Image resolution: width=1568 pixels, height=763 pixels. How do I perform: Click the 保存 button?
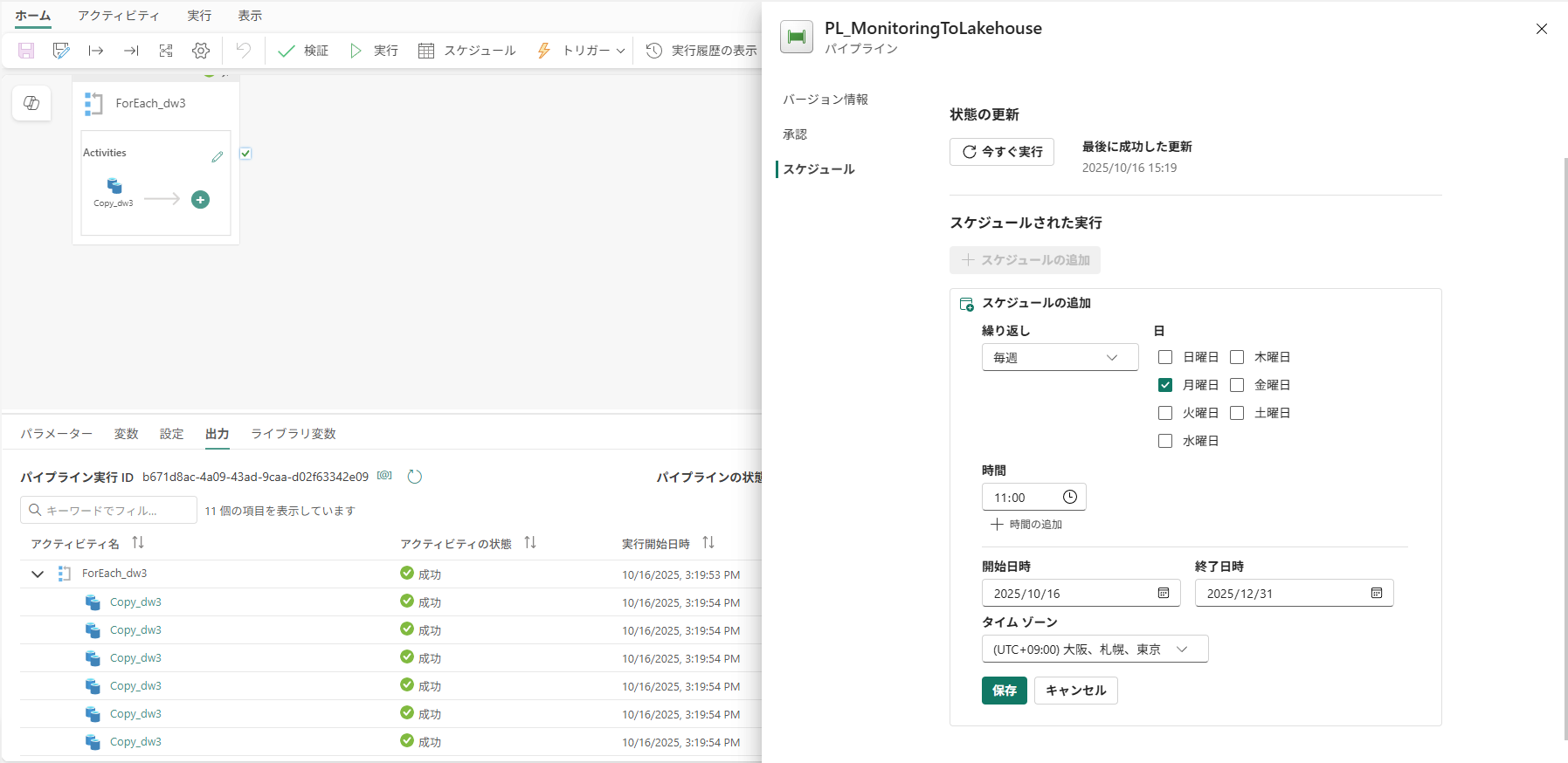[1005, 691]
